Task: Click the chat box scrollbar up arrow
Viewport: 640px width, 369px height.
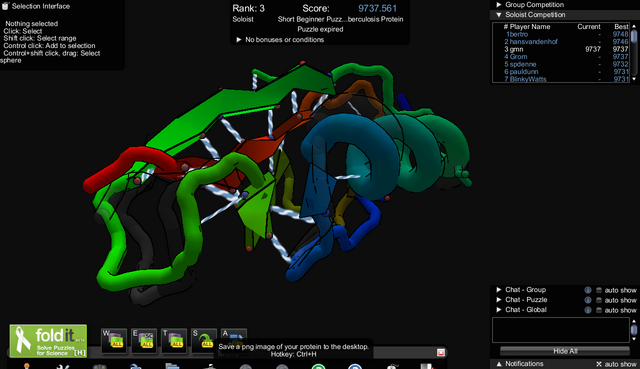Action: point(634,321)
